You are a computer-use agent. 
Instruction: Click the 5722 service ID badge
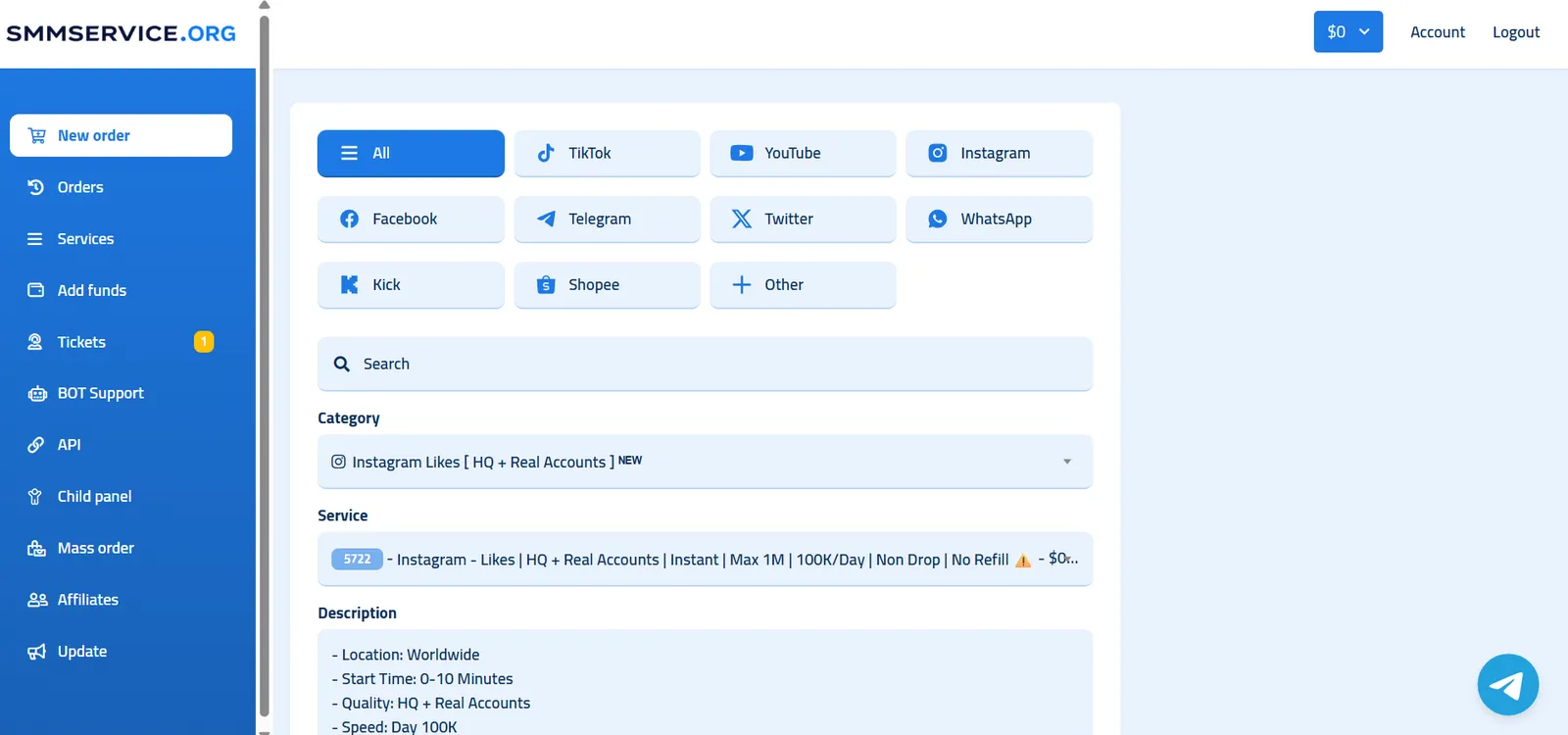[x=357, y=560]
